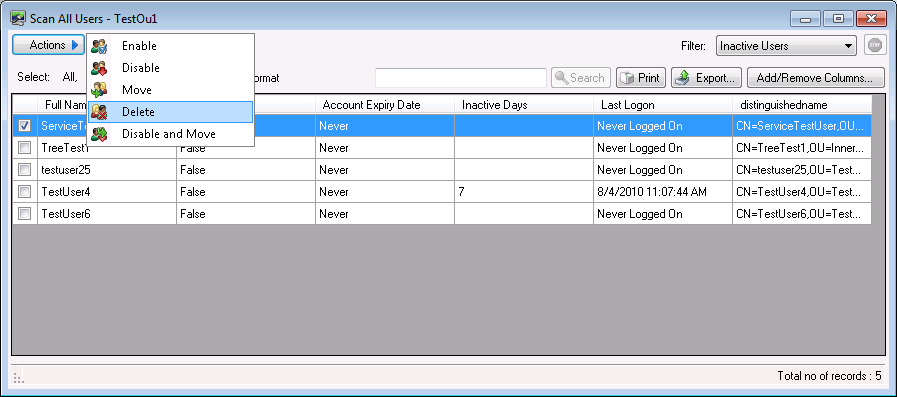
Task: Sort by Last Logon column header
Action: [663, 105]
